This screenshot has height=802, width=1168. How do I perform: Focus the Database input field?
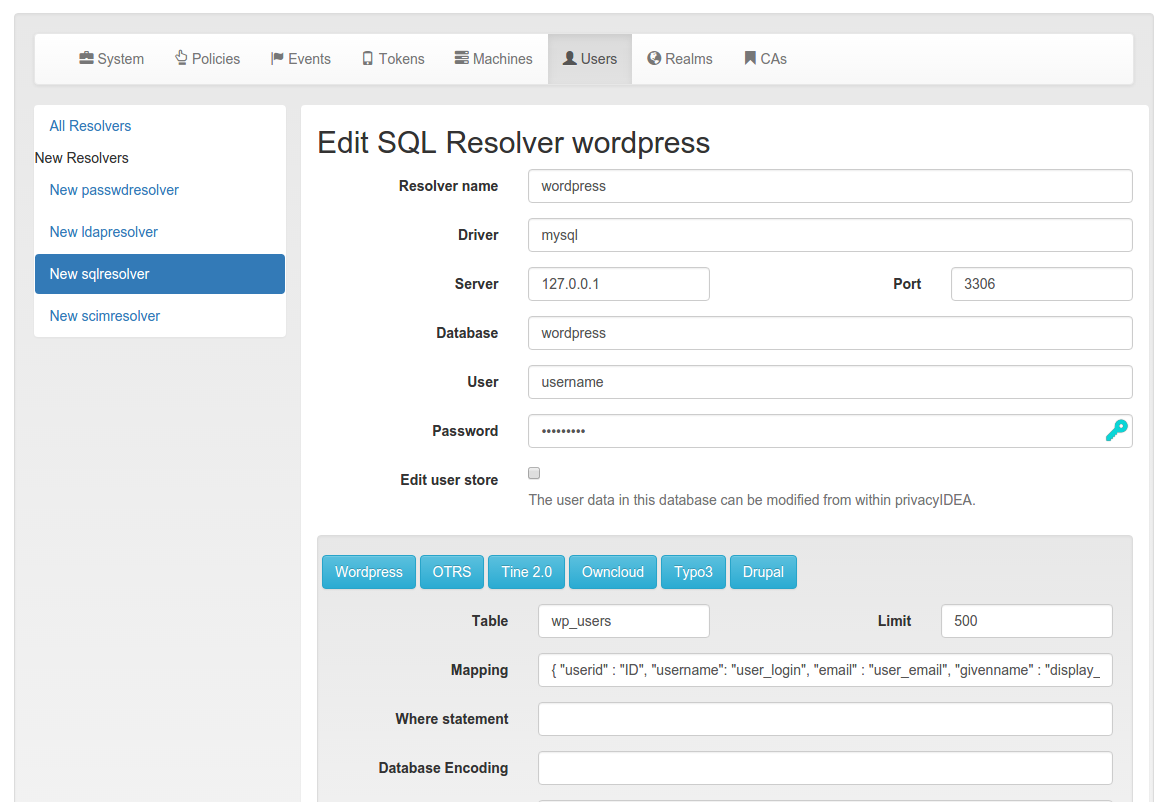pos(830,333)
